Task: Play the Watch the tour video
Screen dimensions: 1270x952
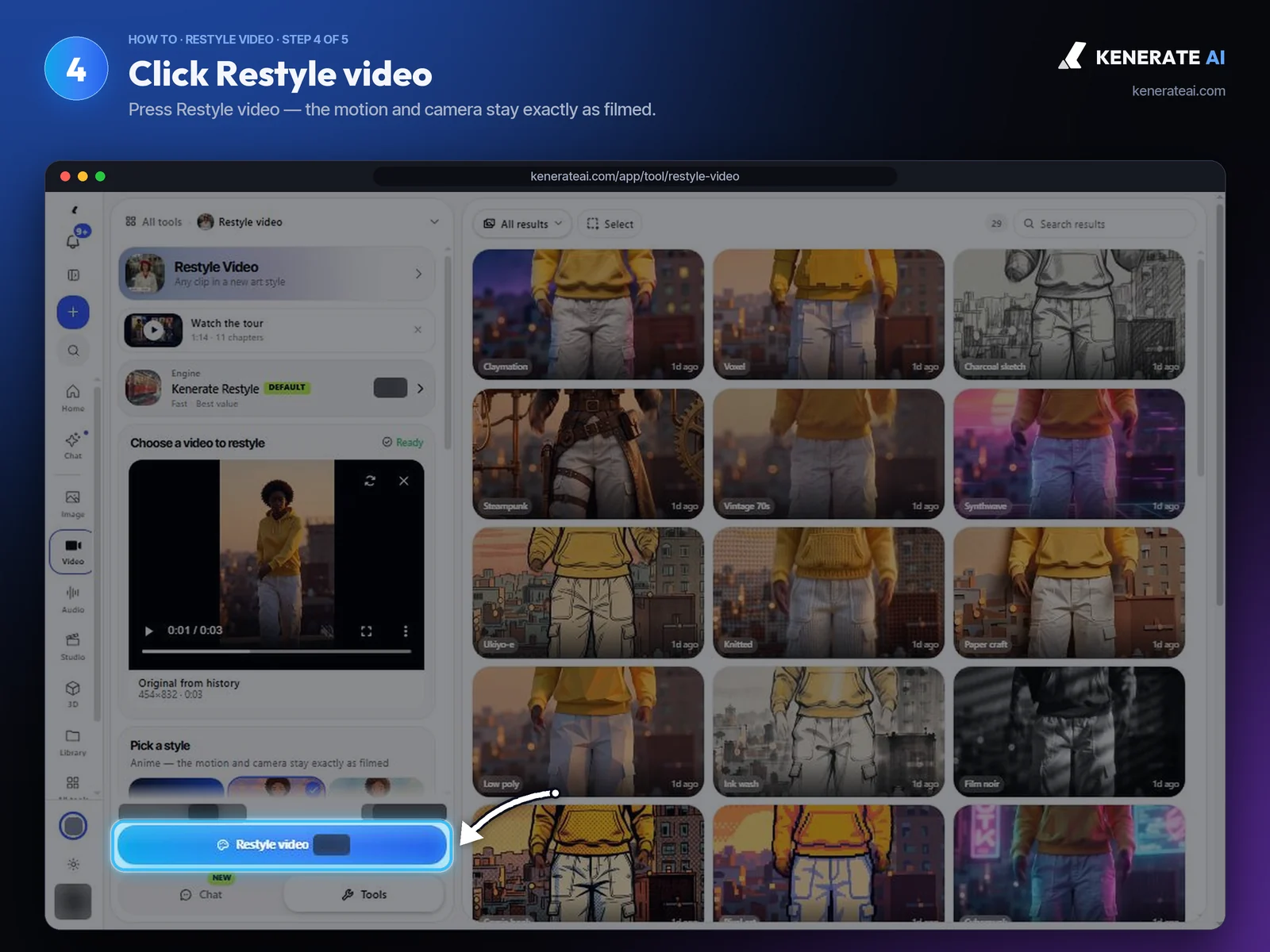Action: [153, 330]
